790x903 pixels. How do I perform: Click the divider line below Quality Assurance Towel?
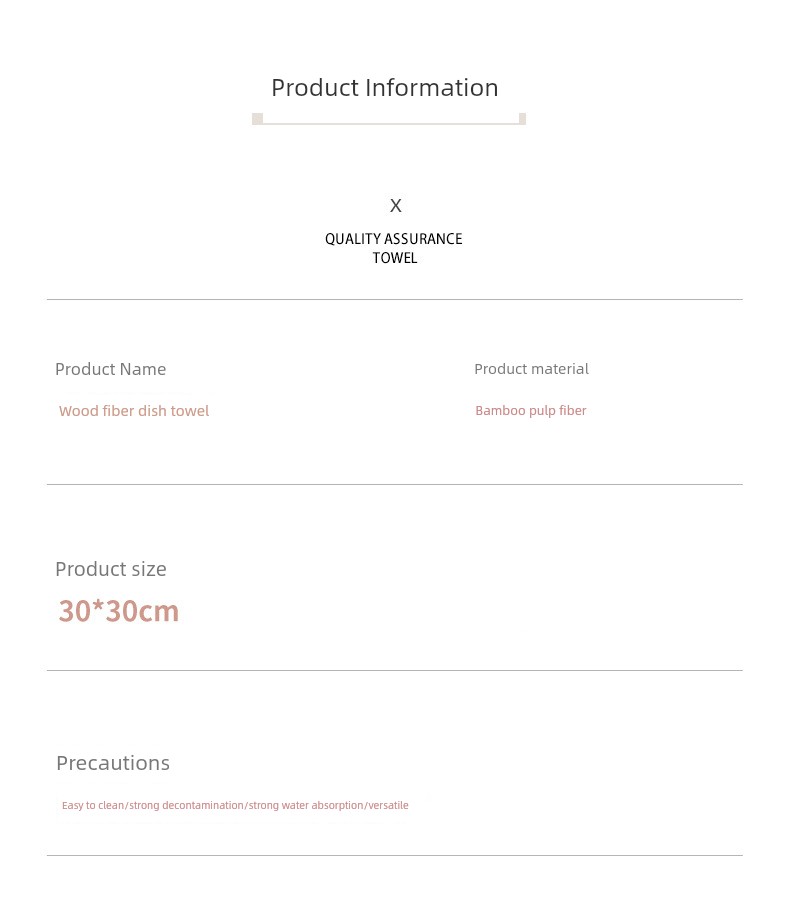(x=395, y=299)
